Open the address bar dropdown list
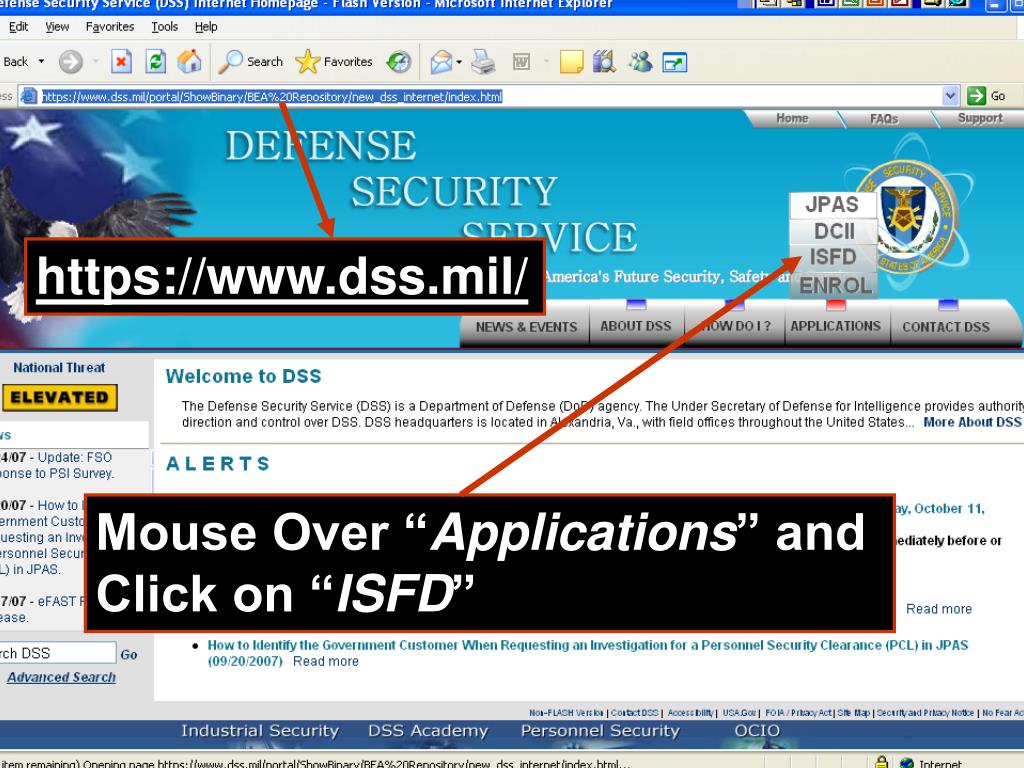Viewport: 1024px width, 768px height. coord(950,96)
